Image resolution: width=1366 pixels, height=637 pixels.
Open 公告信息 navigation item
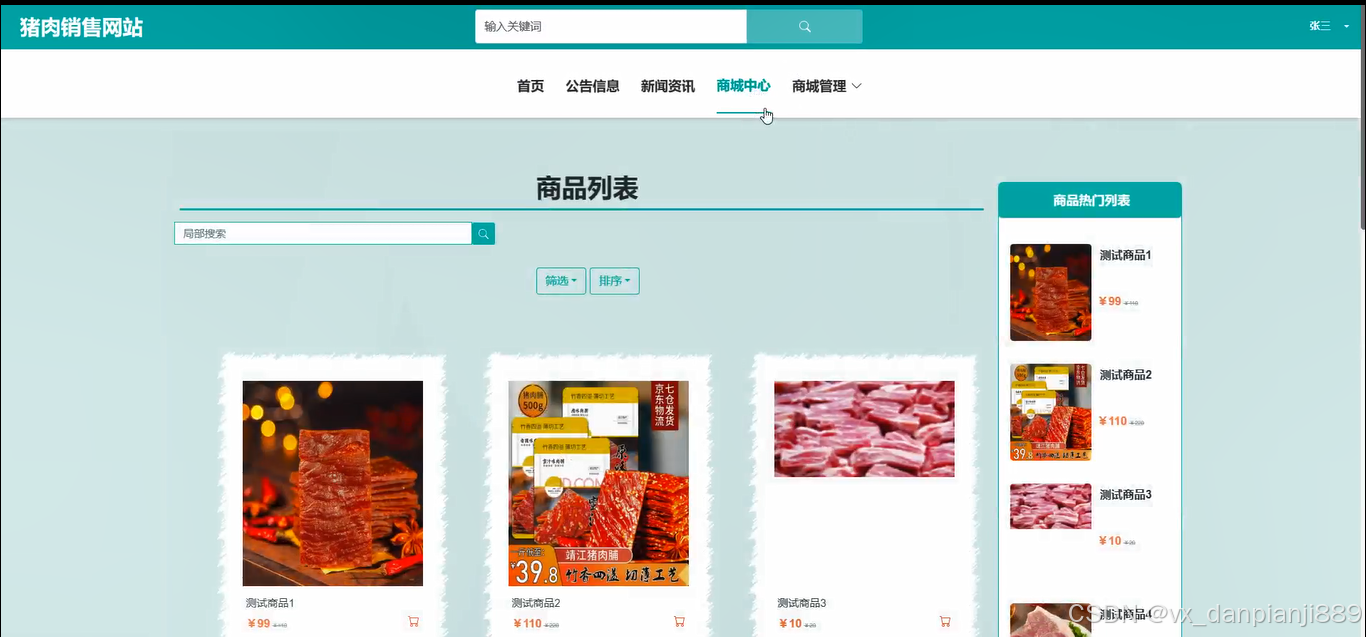point(592,86)
